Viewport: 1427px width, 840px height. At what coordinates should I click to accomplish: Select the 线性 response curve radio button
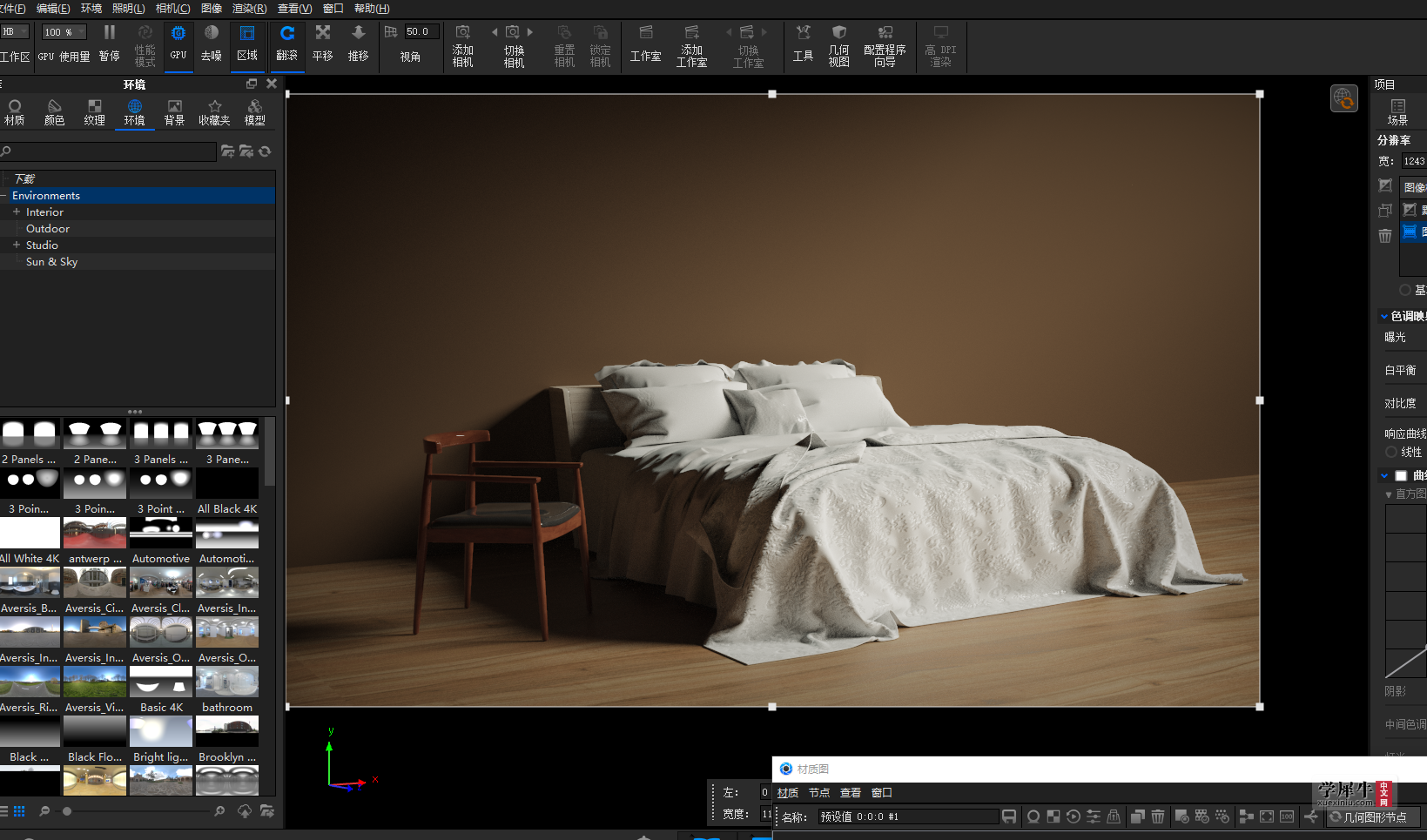coord(1391,452)
